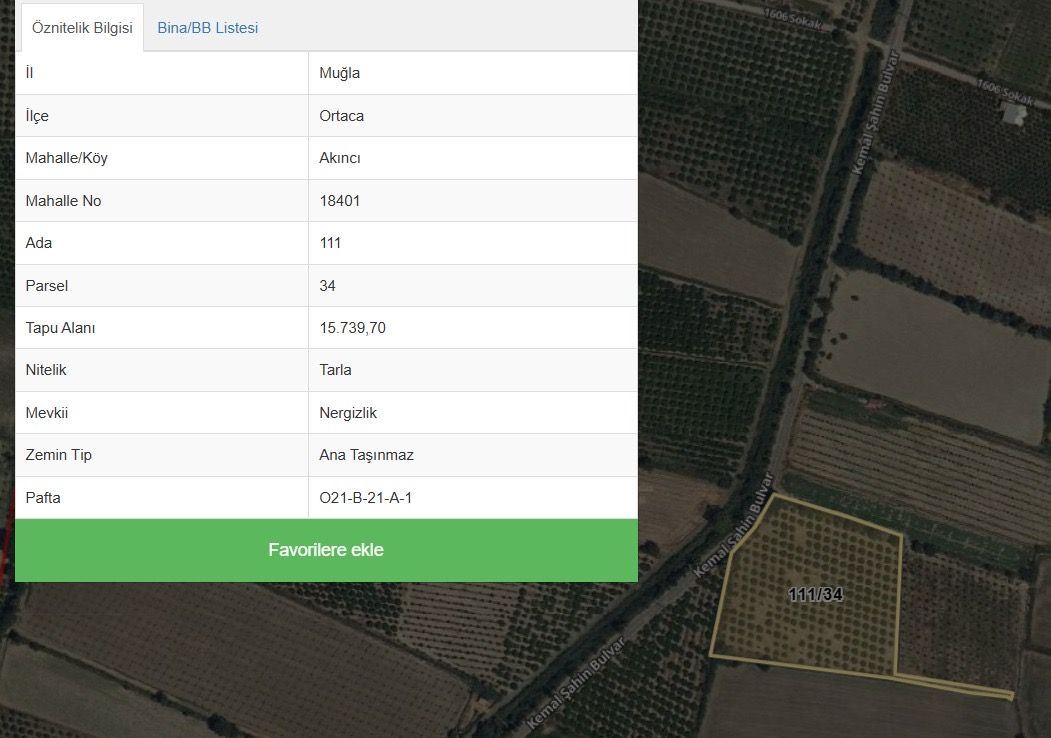
Task: Select the Akıncı value cell
Action: [473, 158]
